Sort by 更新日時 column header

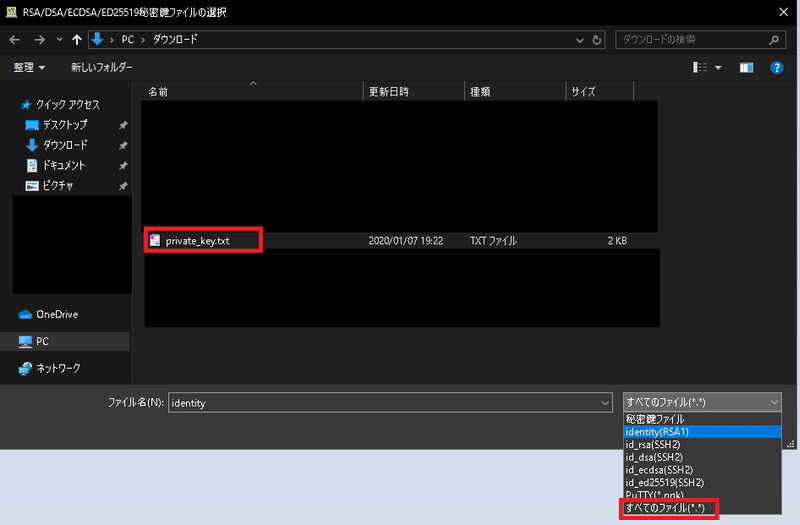pos(414,92)
